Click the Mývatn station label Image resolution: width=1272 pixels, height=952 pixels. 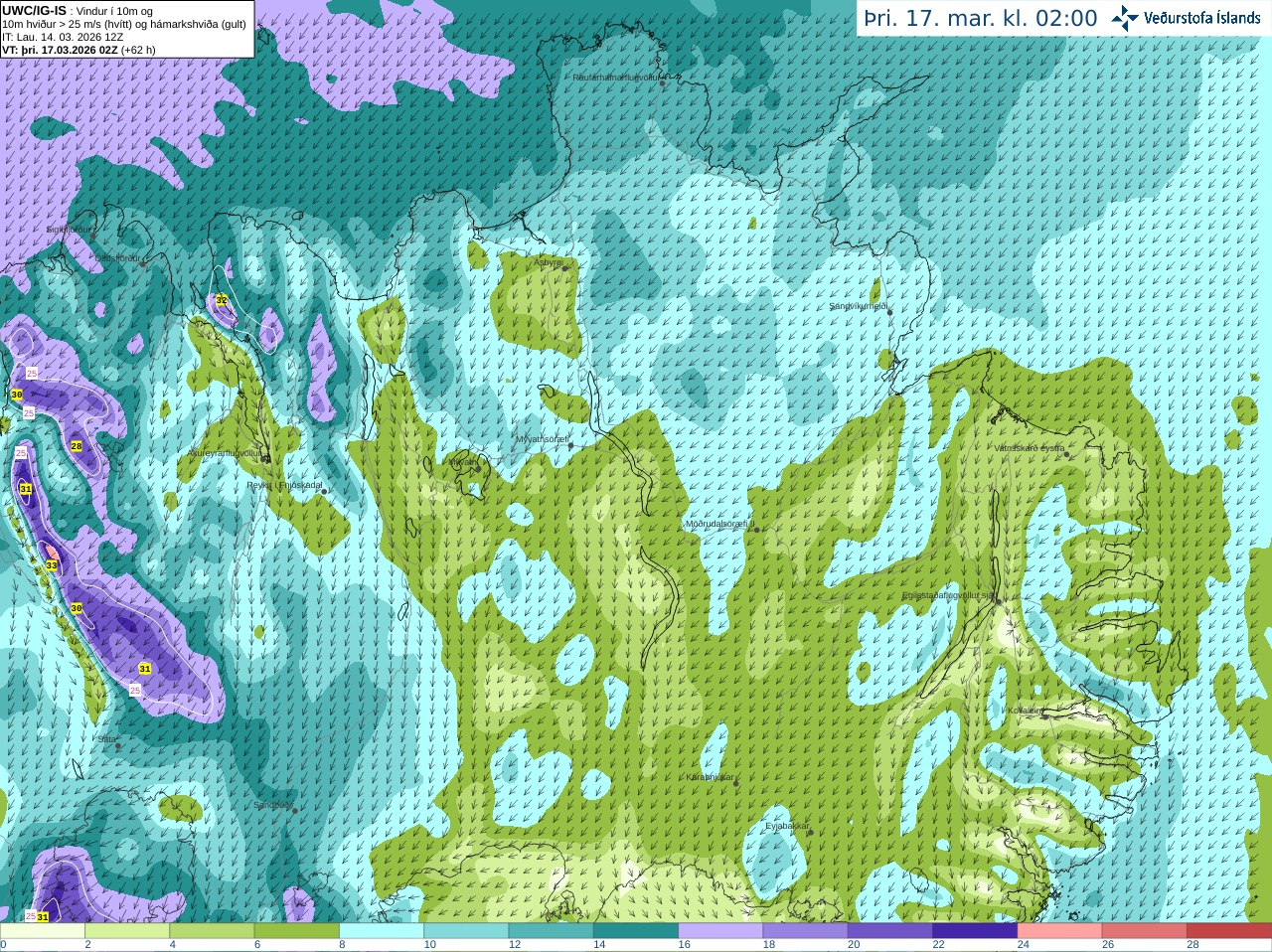tap(462, 462)
